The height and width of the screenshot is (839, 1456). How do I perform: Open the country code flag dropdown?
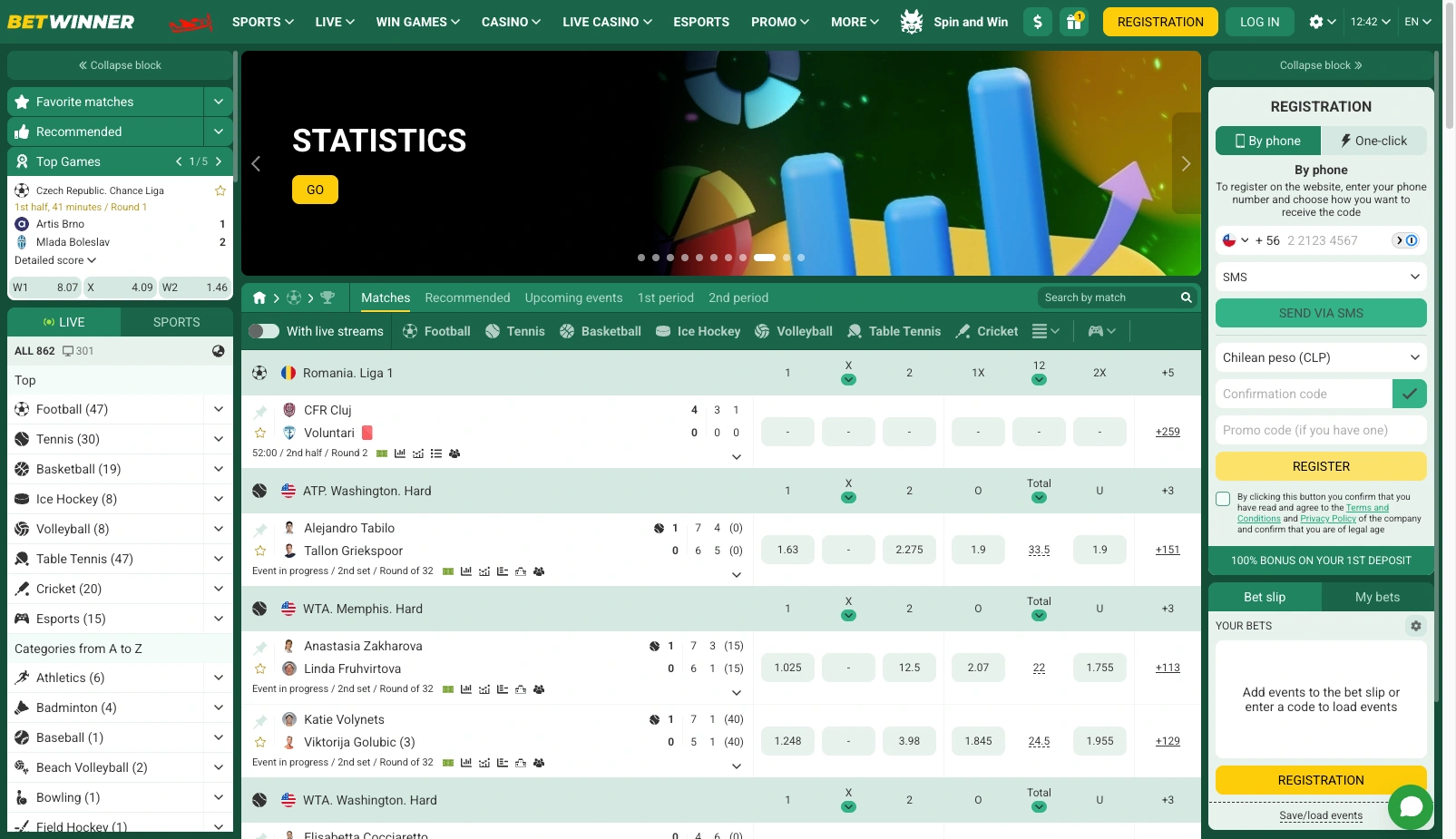(1236, 240)
